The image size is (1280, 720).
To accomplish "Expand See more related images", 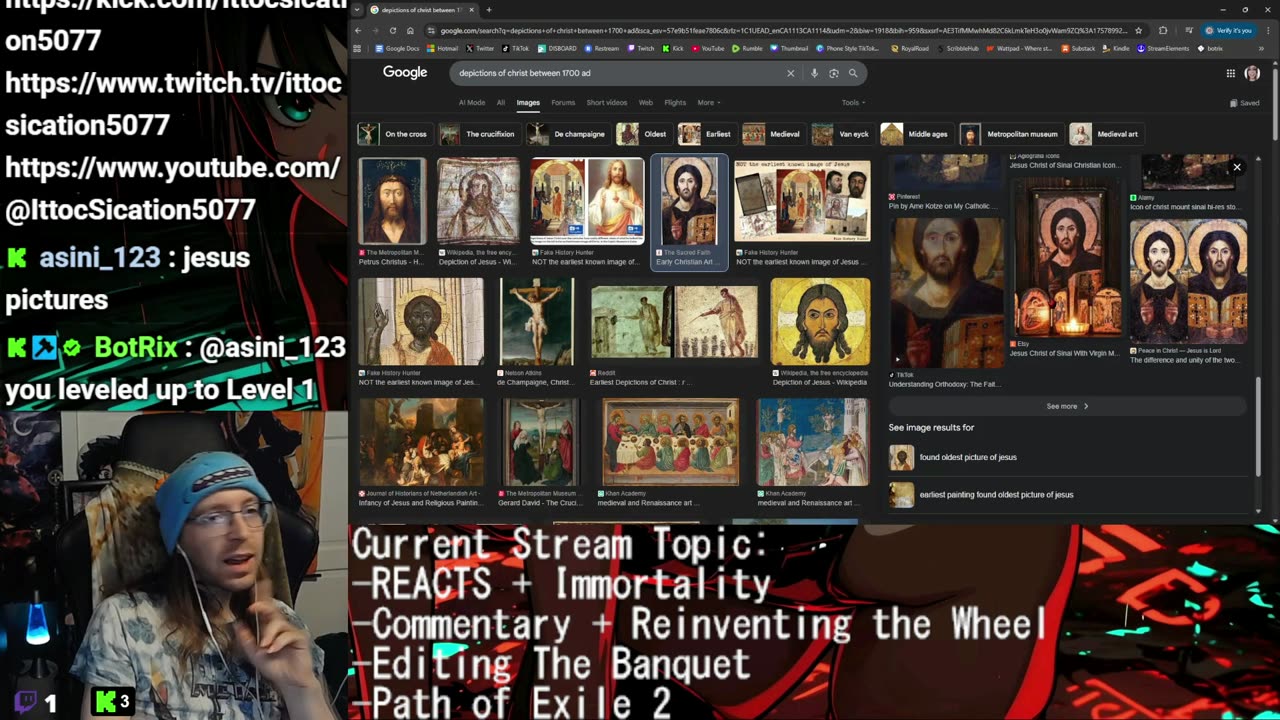I will (x=1067, y=406).
